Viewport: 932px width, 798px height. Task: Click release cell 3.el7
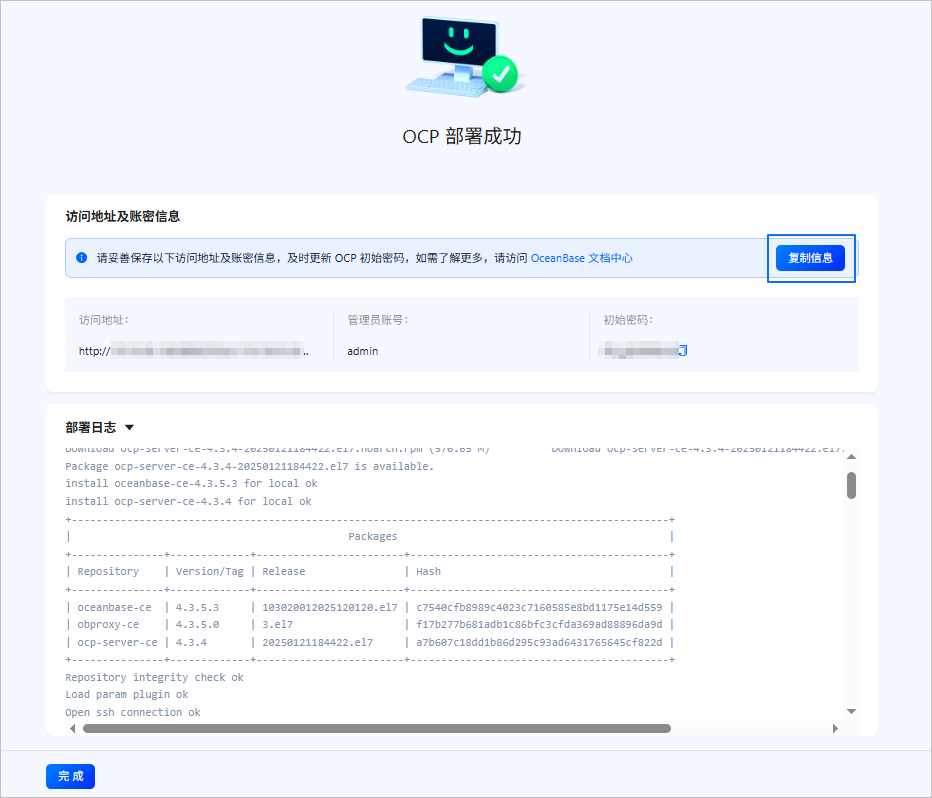tap(278, 624)
